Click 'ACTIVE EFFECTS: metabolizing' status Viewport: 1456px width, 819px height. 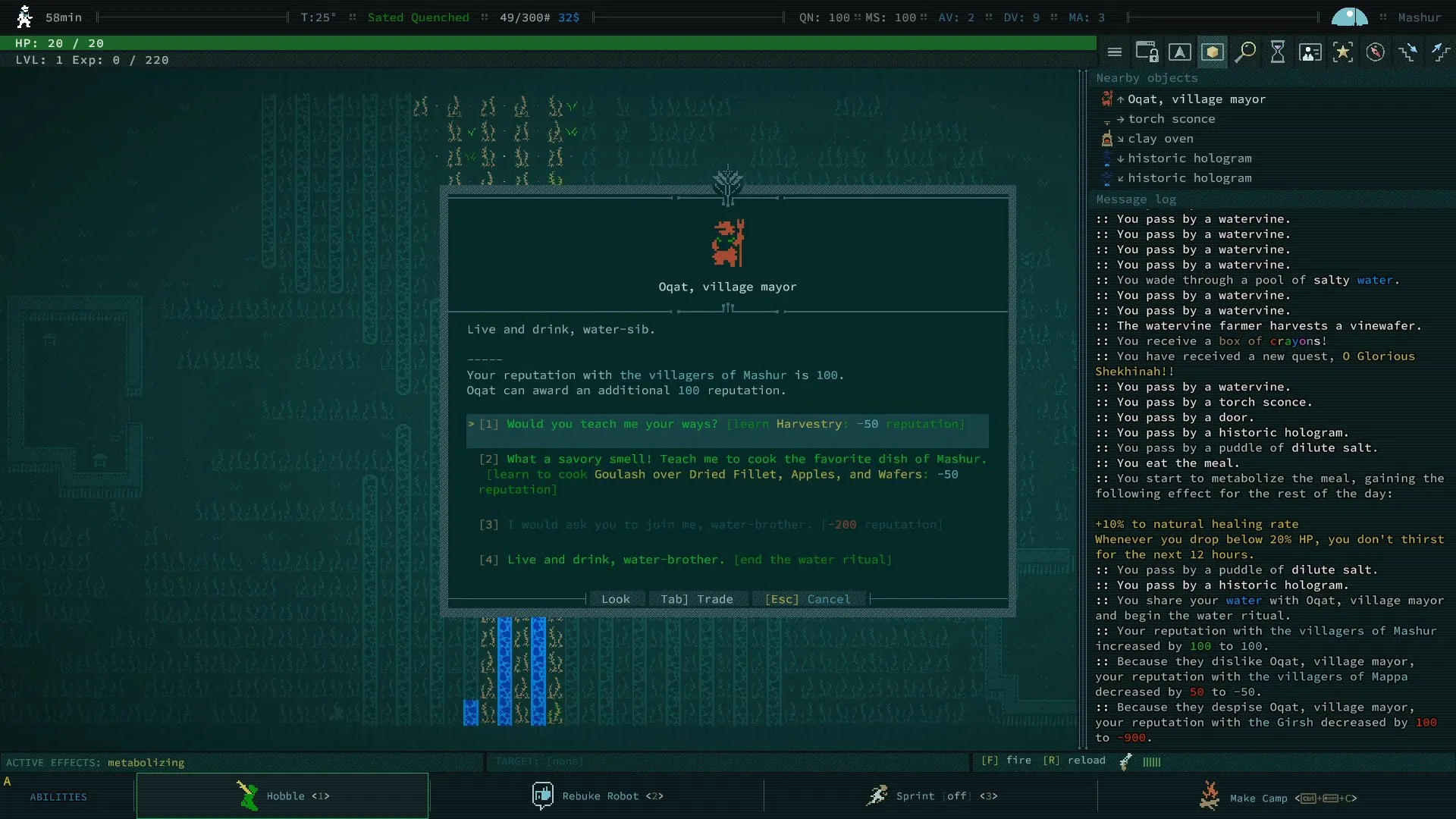point(96,762)
